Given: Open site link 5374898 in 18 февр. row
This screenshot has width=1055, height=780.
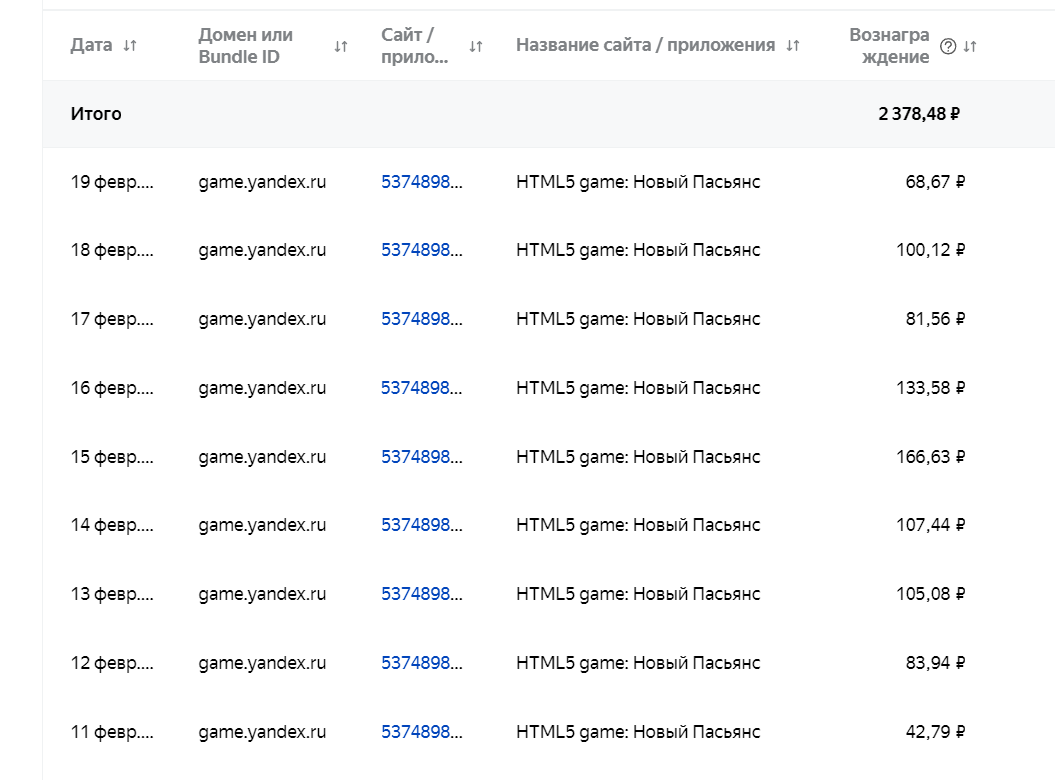Looking at the screenshot, I should pyautogui.click(x=421, y=250).
